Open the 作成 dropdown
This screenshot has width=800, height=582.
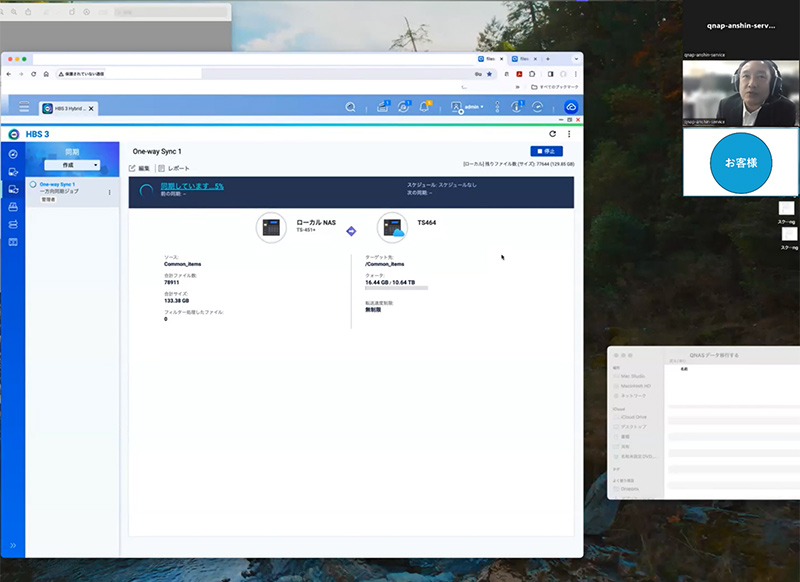pyautogui.click(x=72, y=165)
